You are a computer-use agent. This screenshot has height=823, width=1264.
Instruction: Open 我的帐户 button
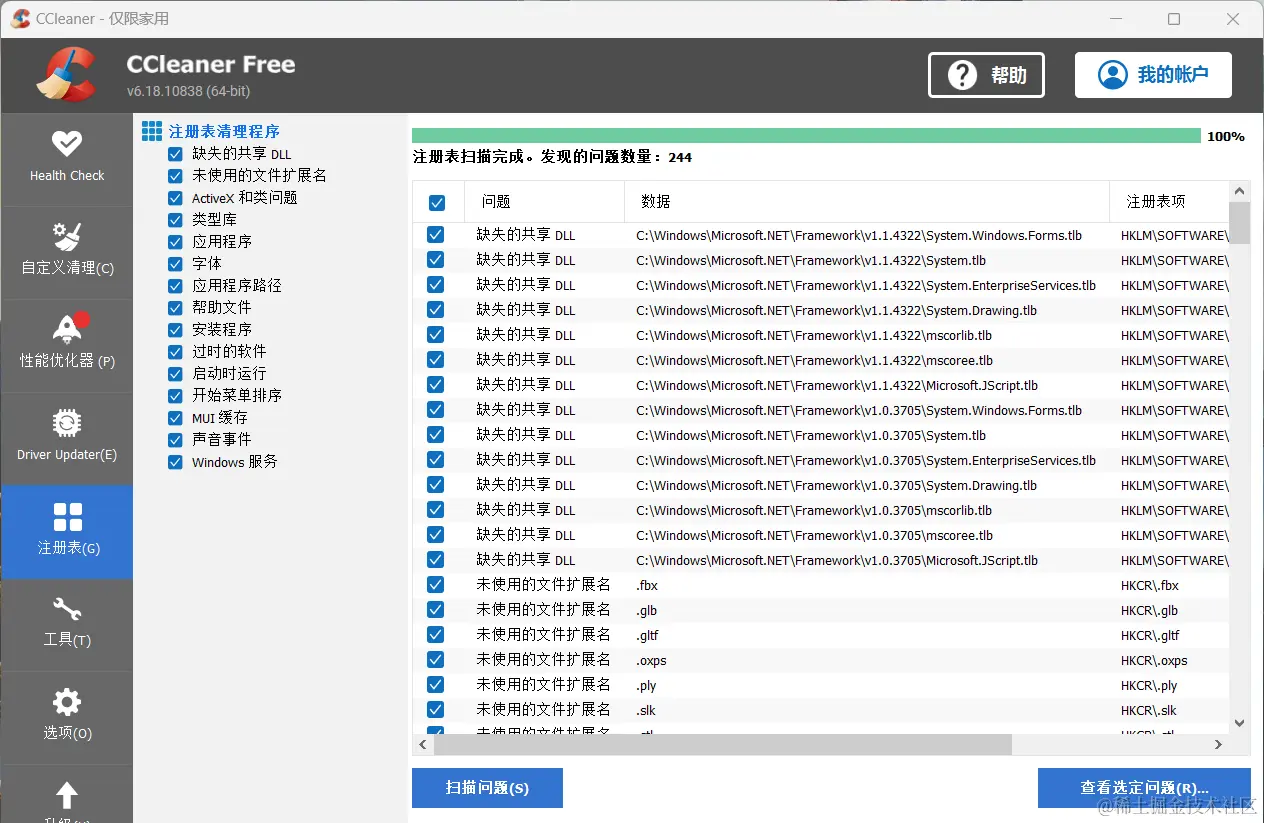[x=1153, y=75]
